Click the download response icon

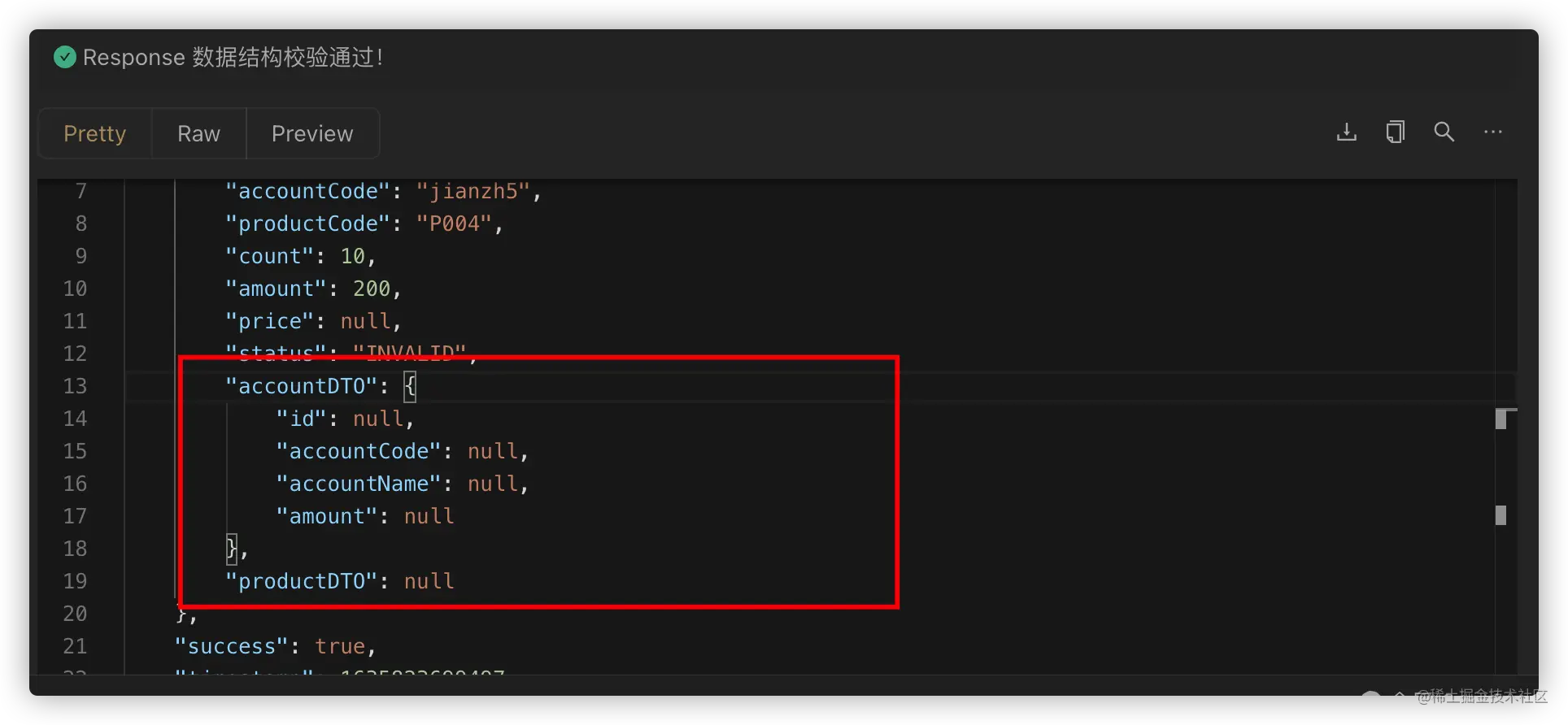tap(1347, 132)
